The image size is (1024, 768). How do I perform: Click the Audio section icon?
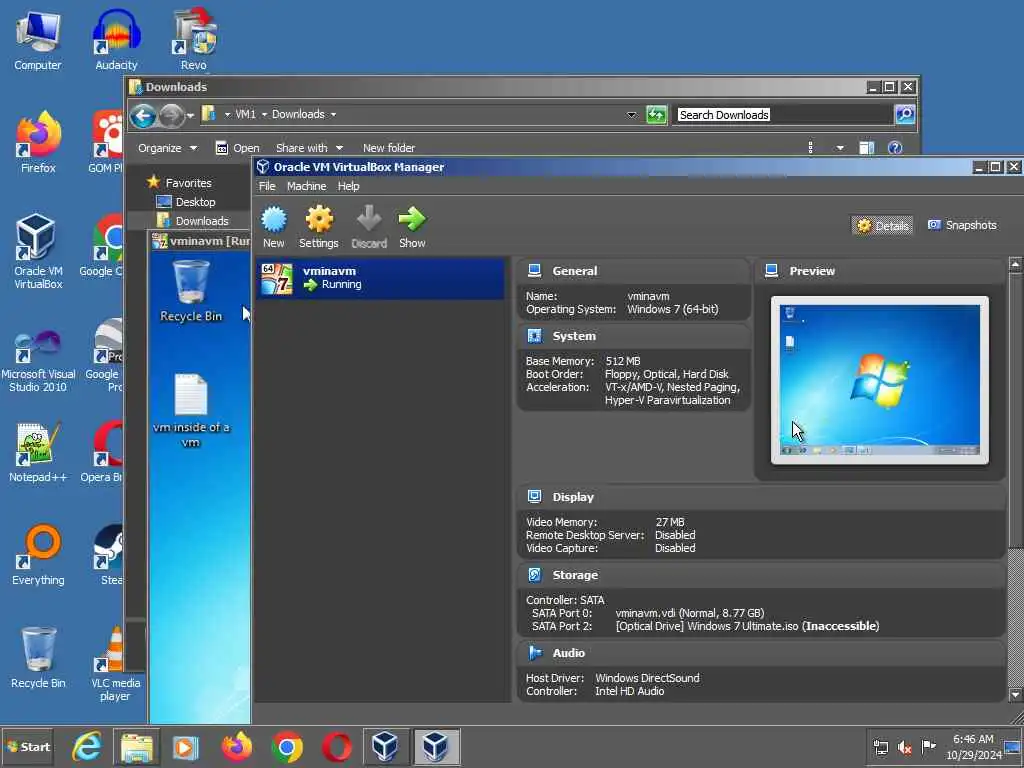pyautogui.click(x=535, y=652)
